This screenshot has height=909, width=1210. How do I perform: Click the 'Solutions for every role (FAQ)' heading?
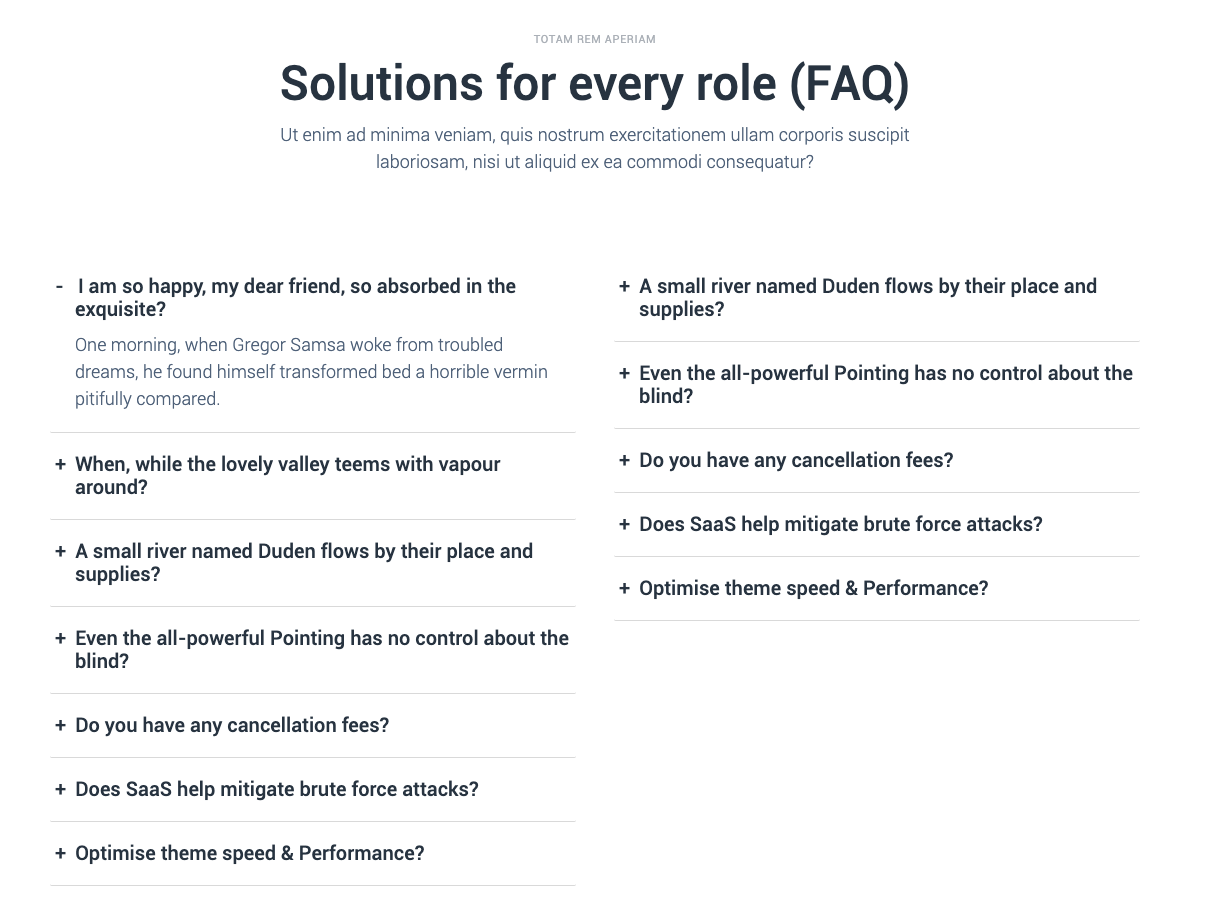[x=595, y=83]
